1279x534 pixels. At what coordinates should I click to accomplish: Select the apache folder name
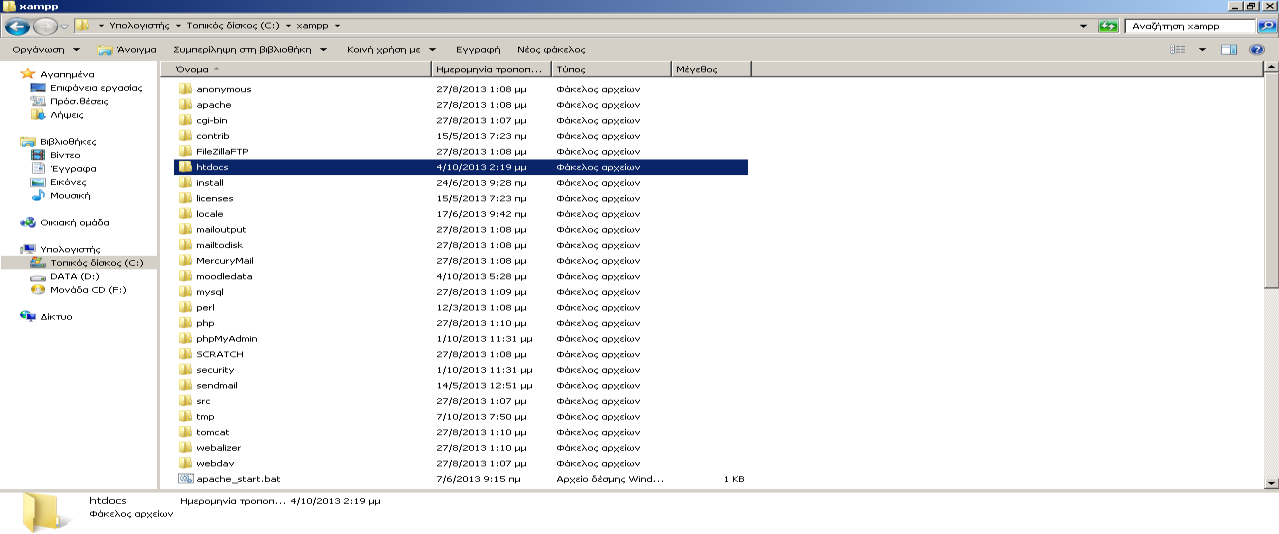214,104
